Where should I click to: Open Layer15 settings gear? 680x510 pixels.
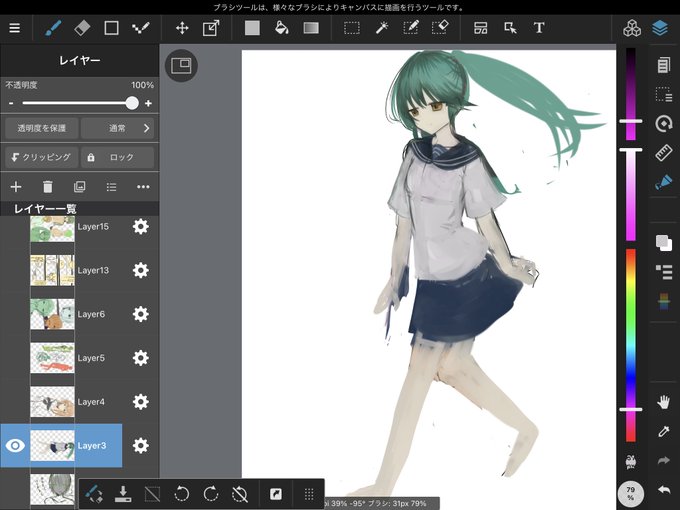click(x=141, y=227)
